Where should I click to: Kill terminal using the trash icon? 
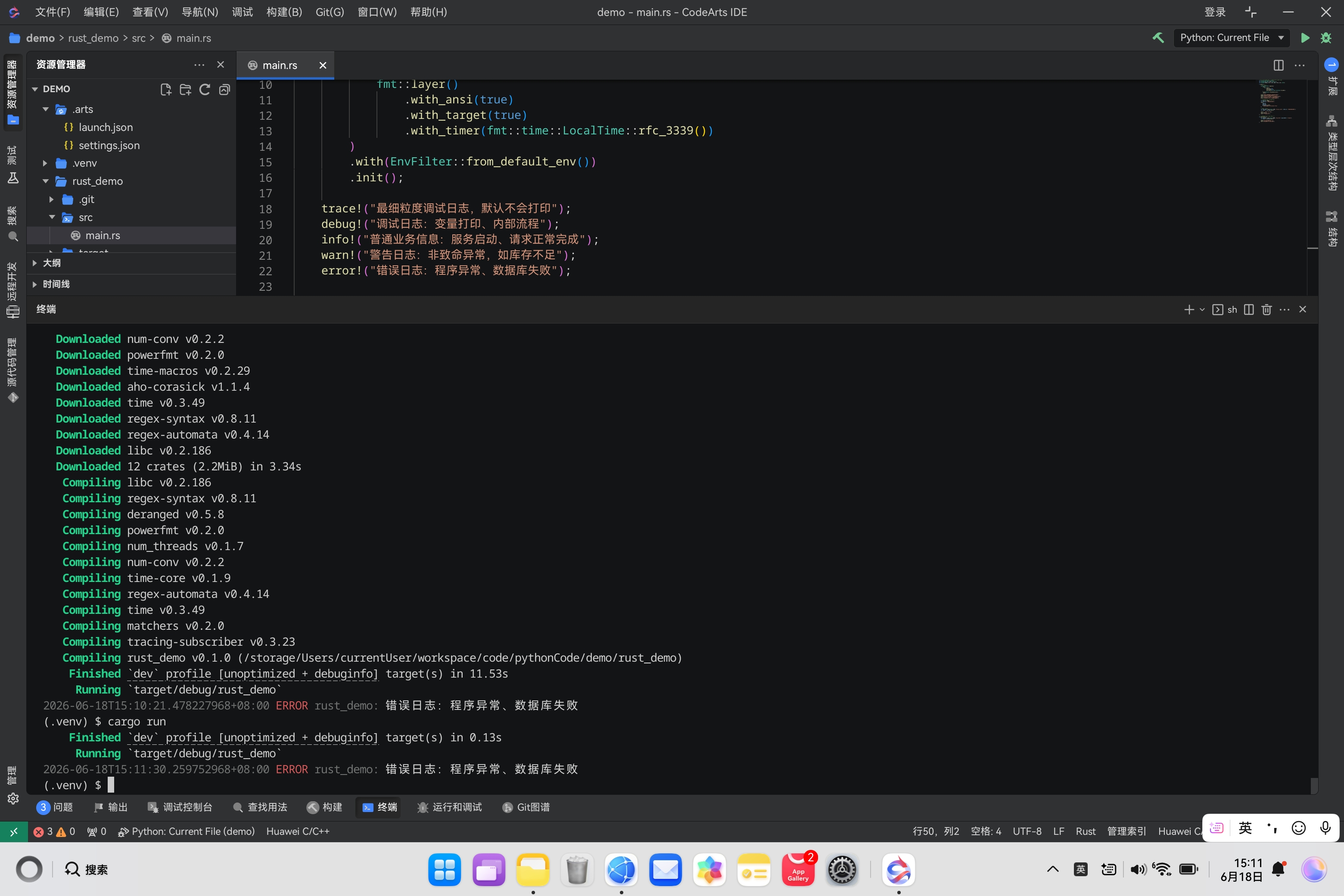(x=1266, y=309)
